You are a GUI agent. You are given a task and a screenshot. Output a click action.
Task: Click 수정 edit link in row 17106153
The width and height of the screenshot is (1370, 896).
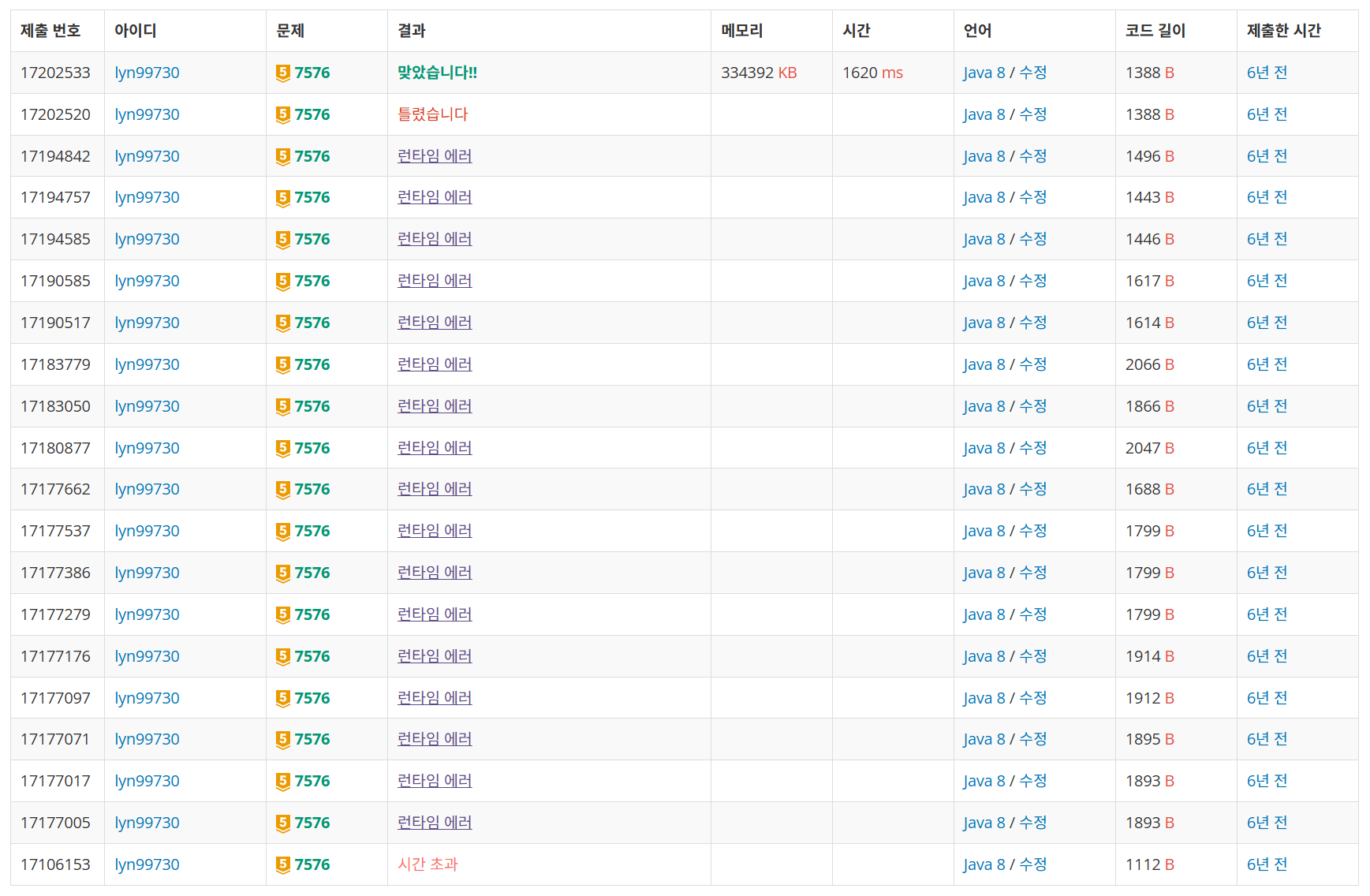point(1033,864)
